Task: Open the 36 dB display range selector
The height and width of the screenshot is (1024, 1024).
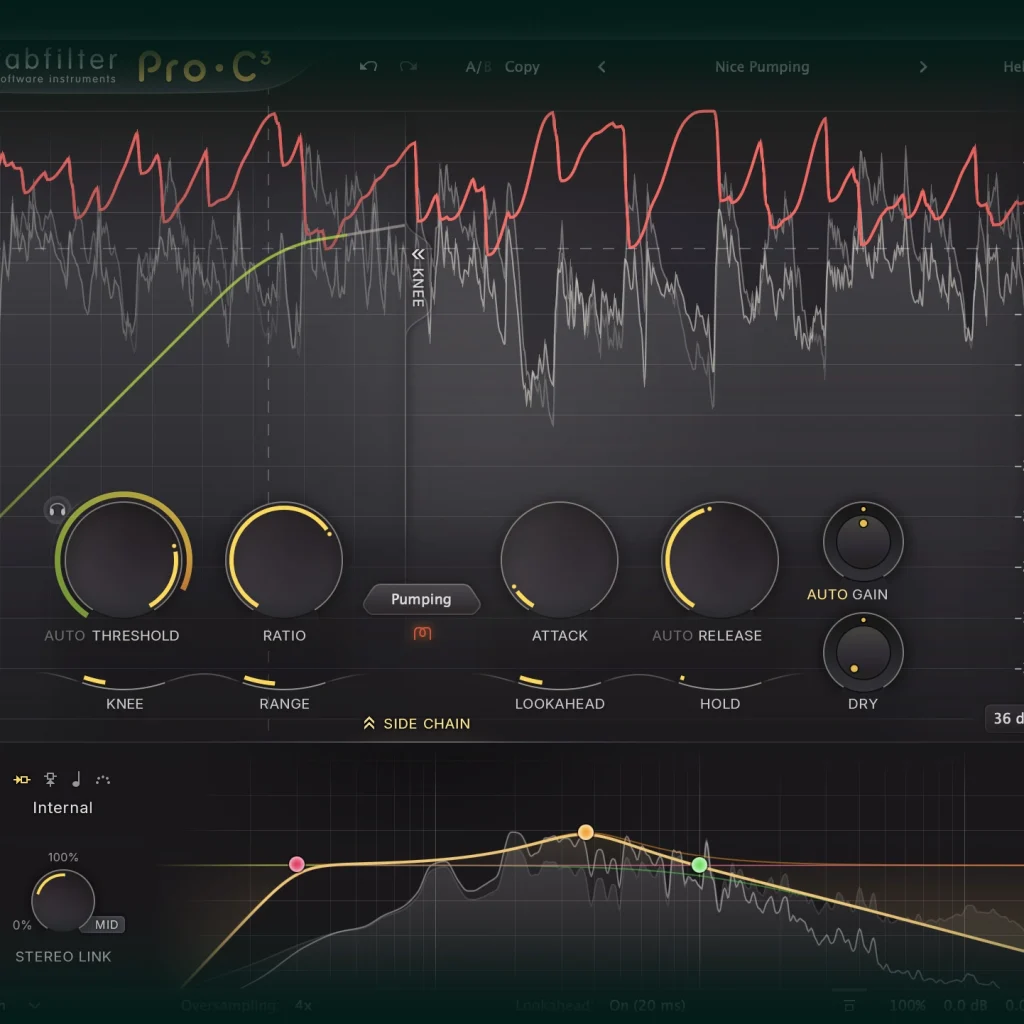Action: [x=1004, y=718]
